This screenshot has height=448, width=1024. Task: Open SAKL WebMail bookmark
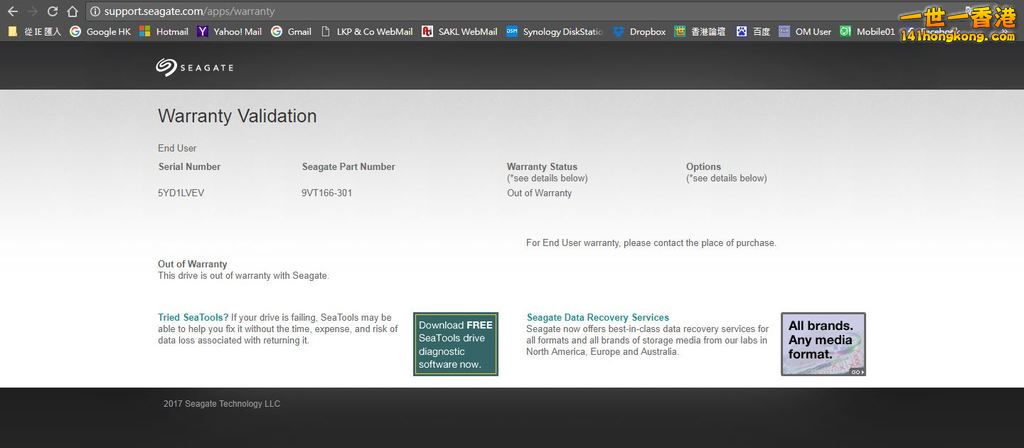tap(459, 31)
